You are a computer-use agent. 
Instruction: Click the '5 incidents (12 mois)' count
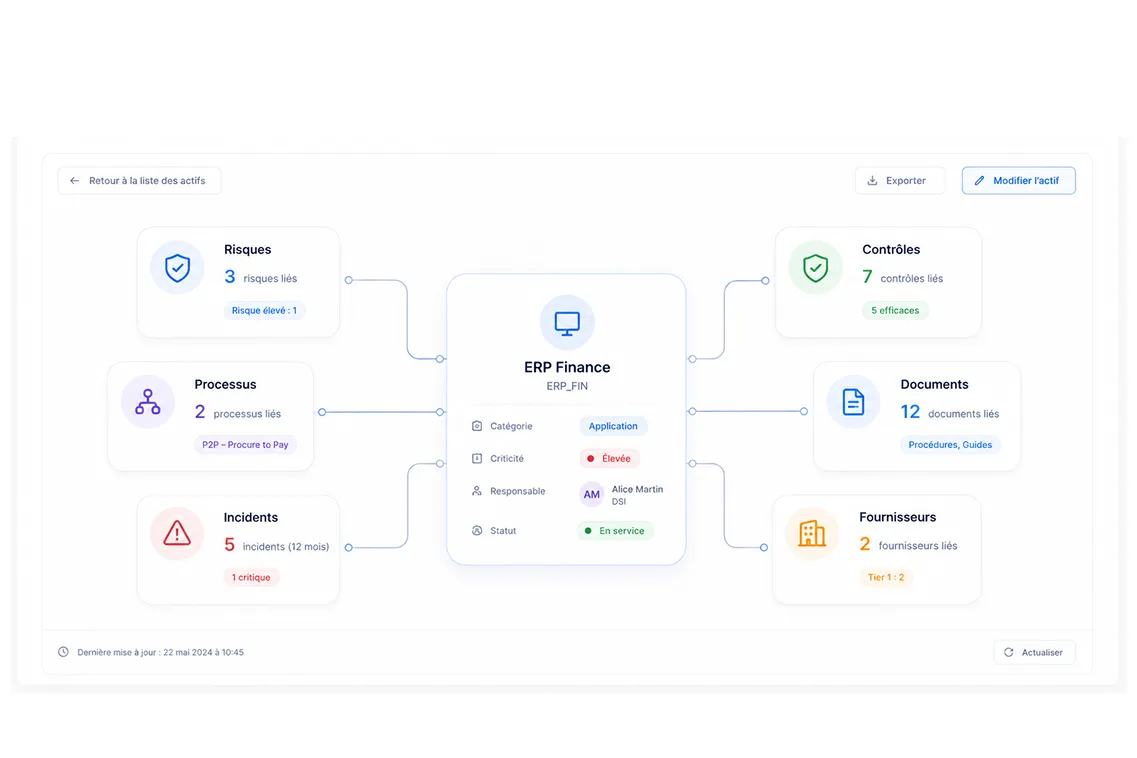(276, 545)
